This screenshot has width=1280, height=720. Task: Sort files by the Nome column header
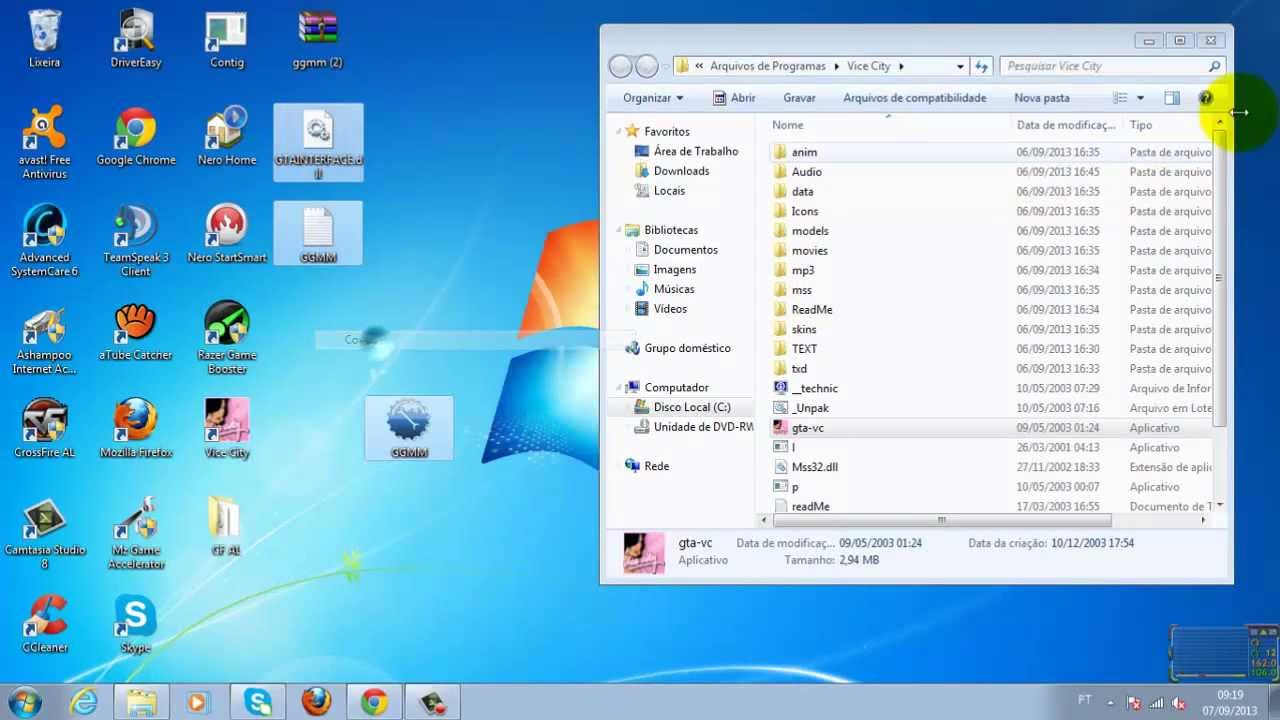point(889,125)
